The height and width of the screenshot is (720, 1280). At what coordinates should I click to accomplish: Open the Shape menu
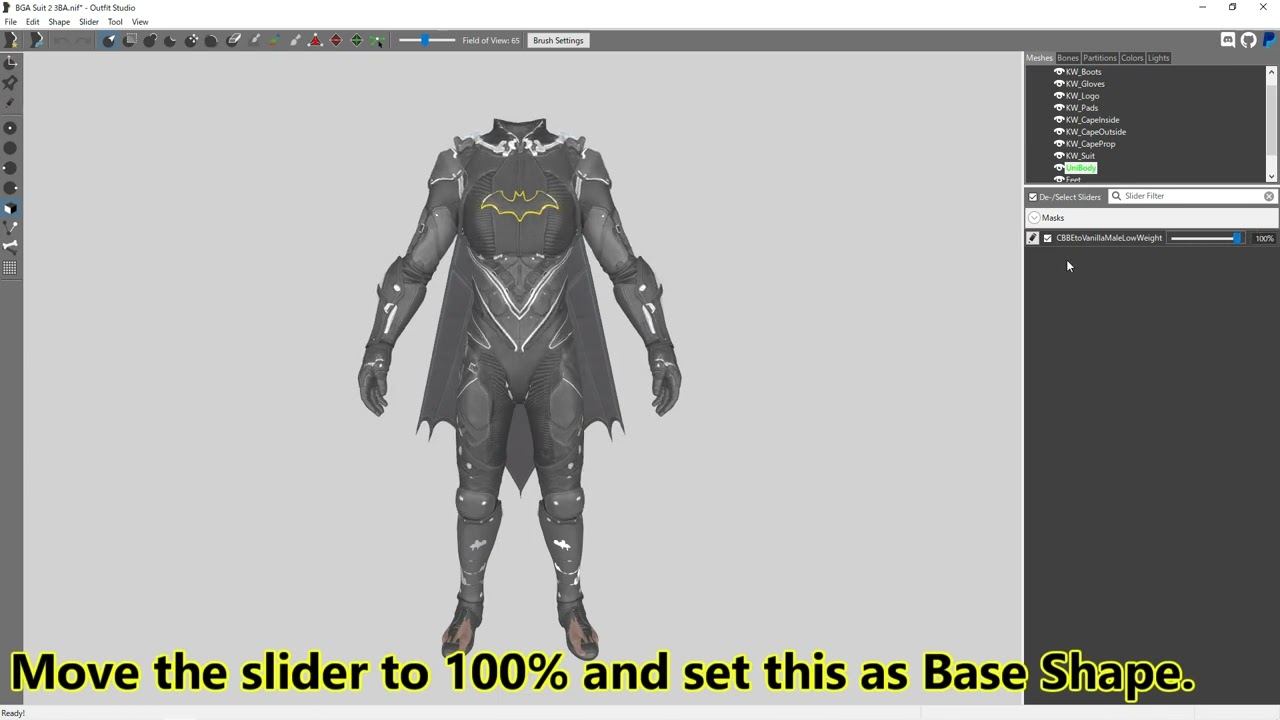click(59, 22)
